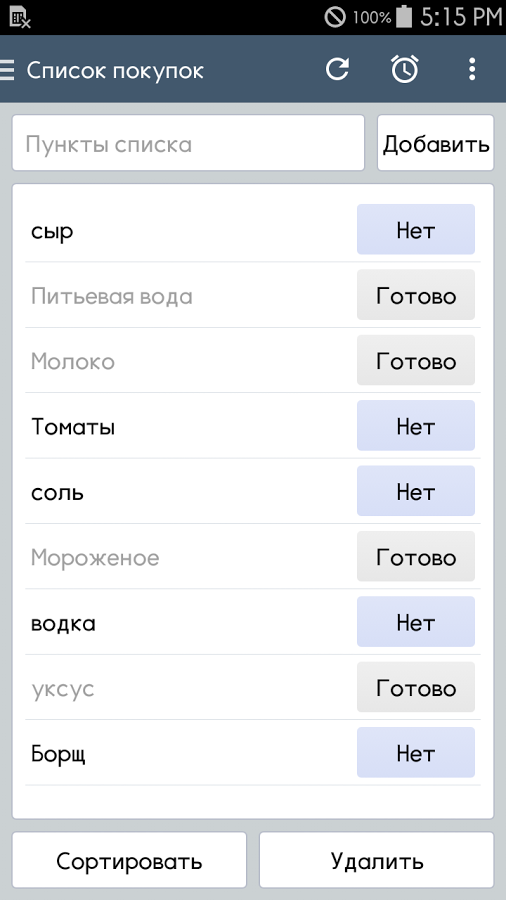This screenshot has height=900, width=506.
Task: Toggle сыр status from Нет
Action: (x=416, y=230)
